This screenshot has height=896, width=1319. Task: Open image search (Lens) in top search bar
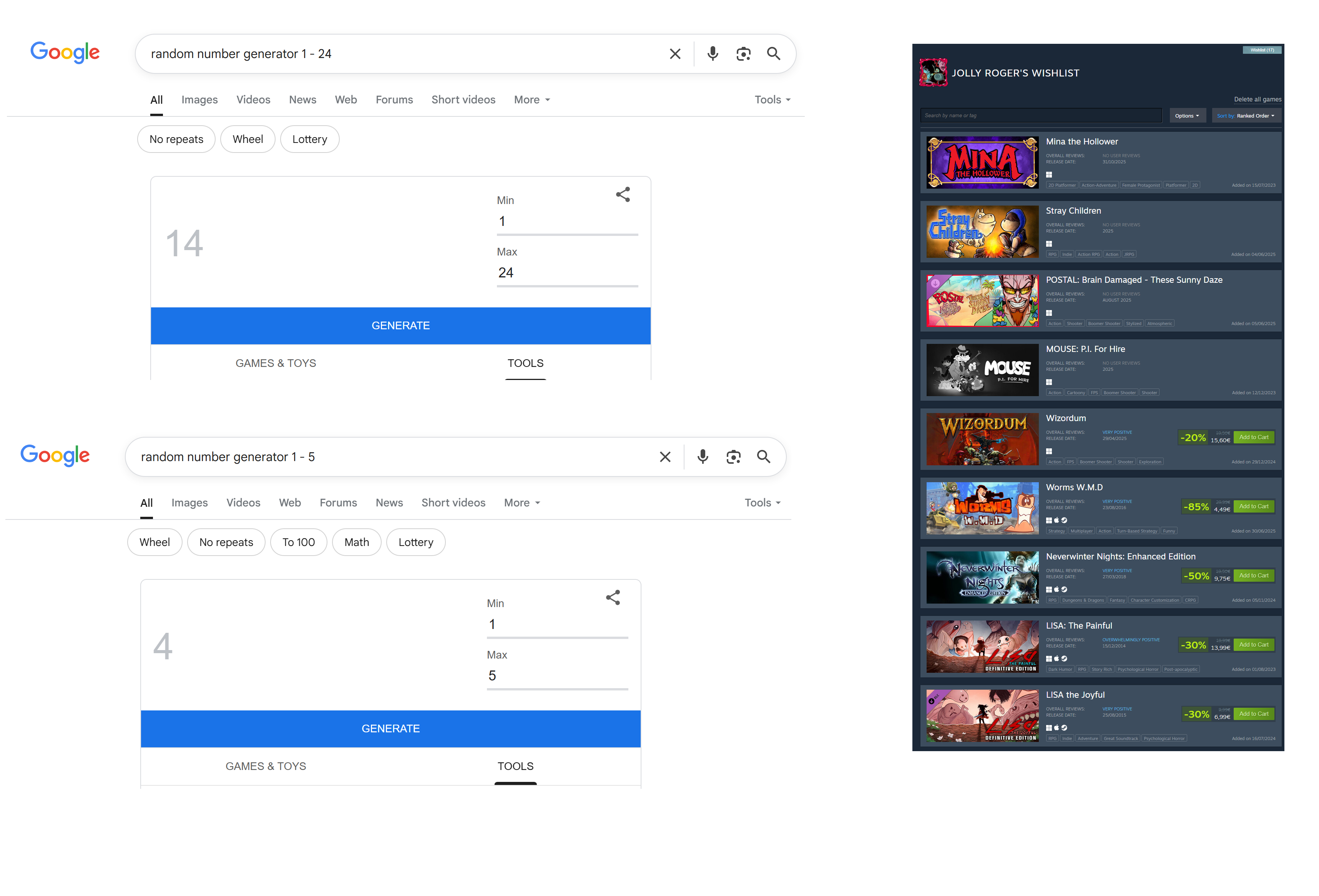pyautogui.click(x=744, y=54)
